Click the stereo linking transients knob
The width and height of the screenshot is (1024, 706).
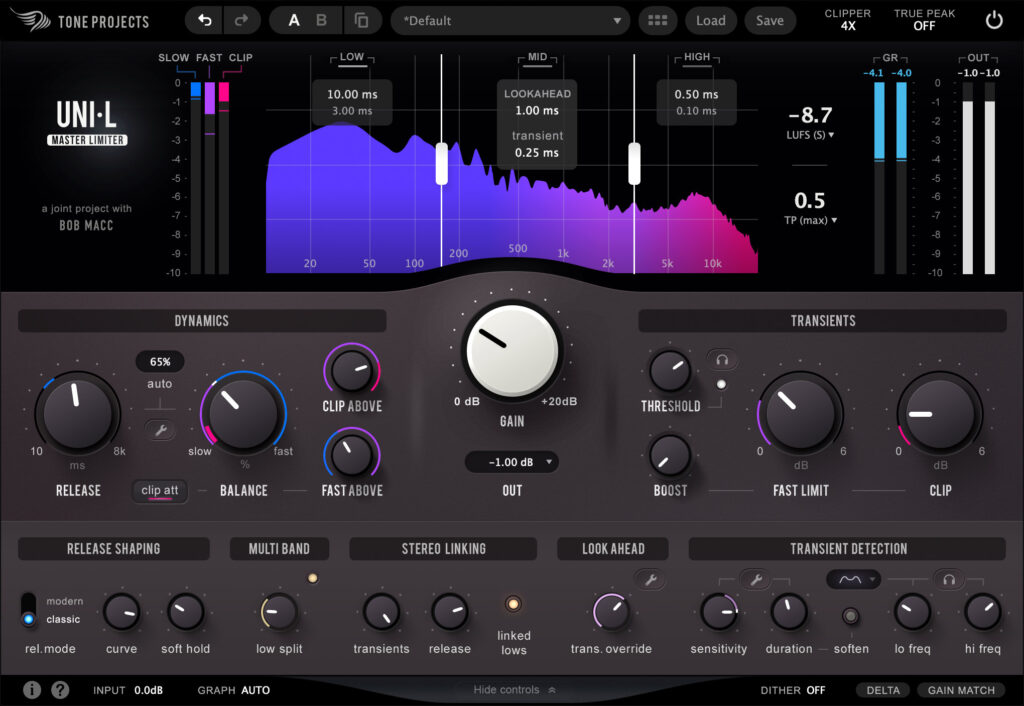pyautogui.click(x=382, y=612)
